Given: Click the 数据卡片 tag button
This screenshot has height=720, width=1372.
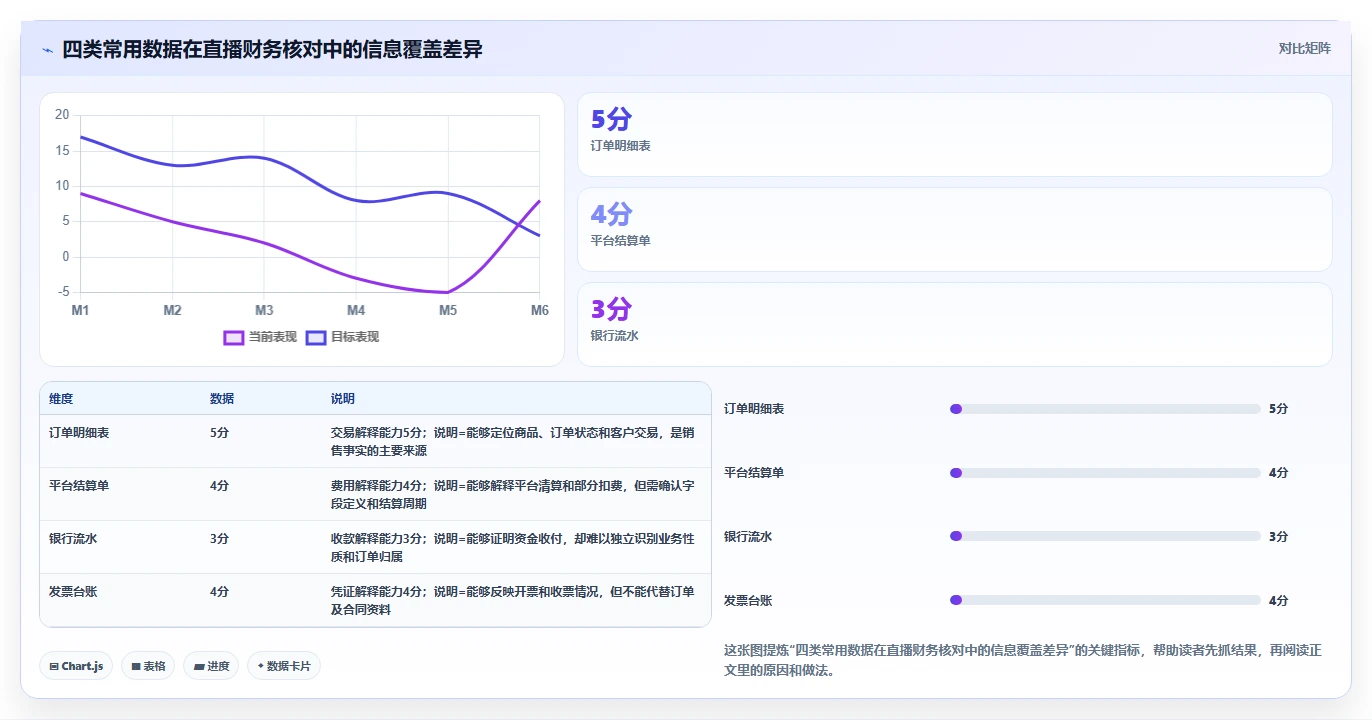Looking at the screenshot, I should (284, 666).
